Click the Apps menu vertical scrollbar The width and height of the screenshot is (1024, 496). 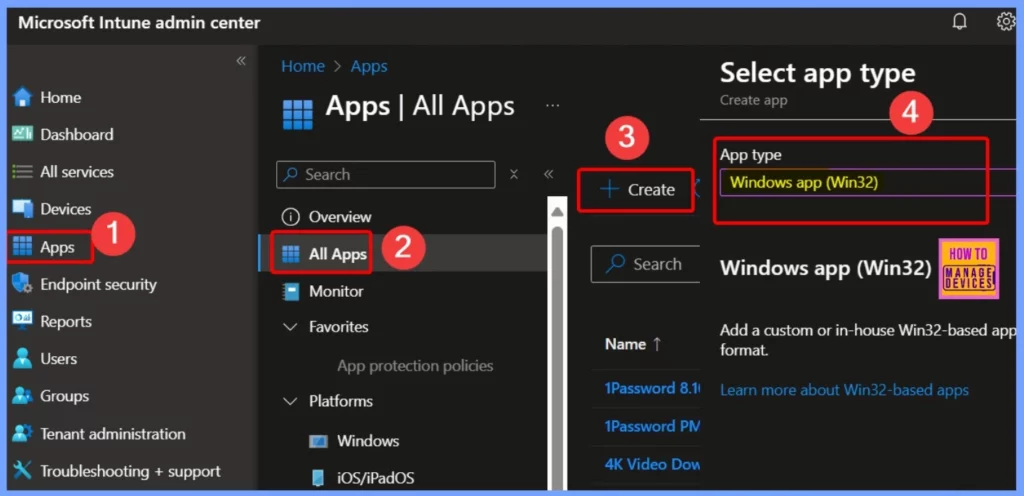[557, 356]
